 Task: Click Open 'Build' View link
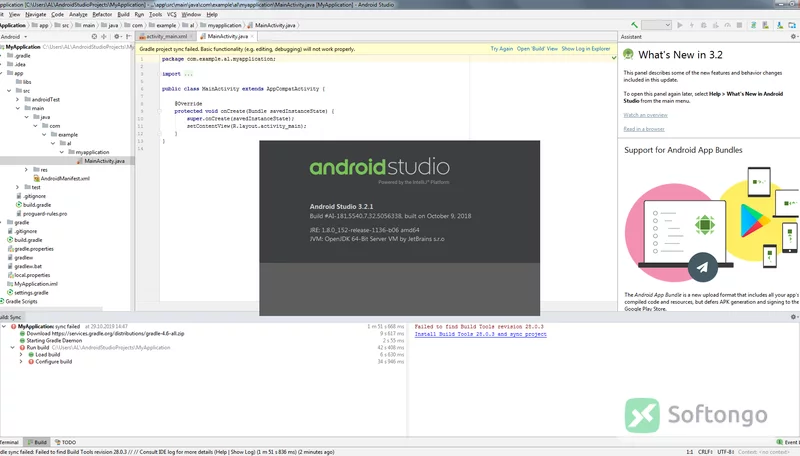click(x=537, y=49)
